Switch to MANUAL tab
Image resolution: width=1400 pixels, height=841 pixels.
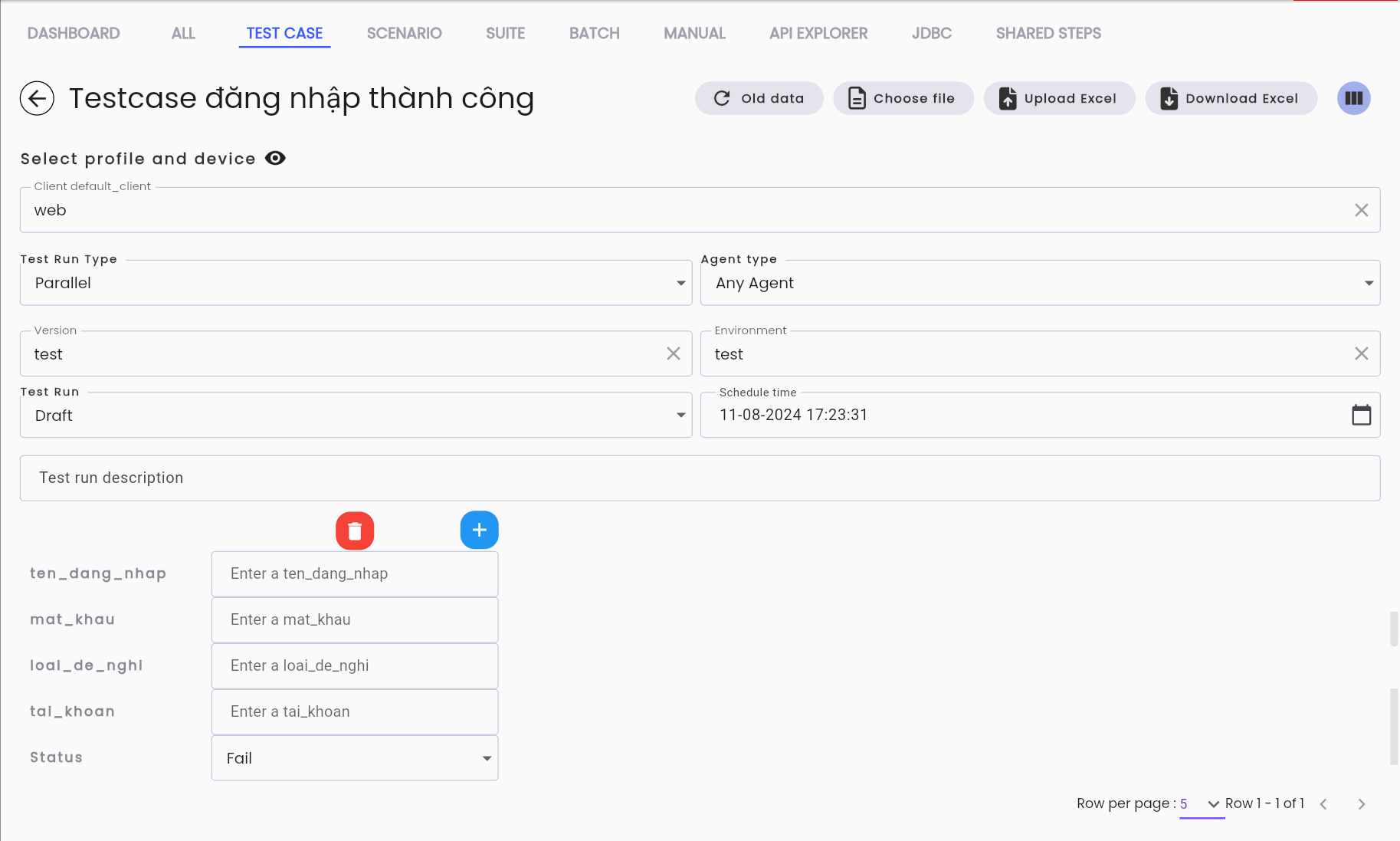pos(694,33)
